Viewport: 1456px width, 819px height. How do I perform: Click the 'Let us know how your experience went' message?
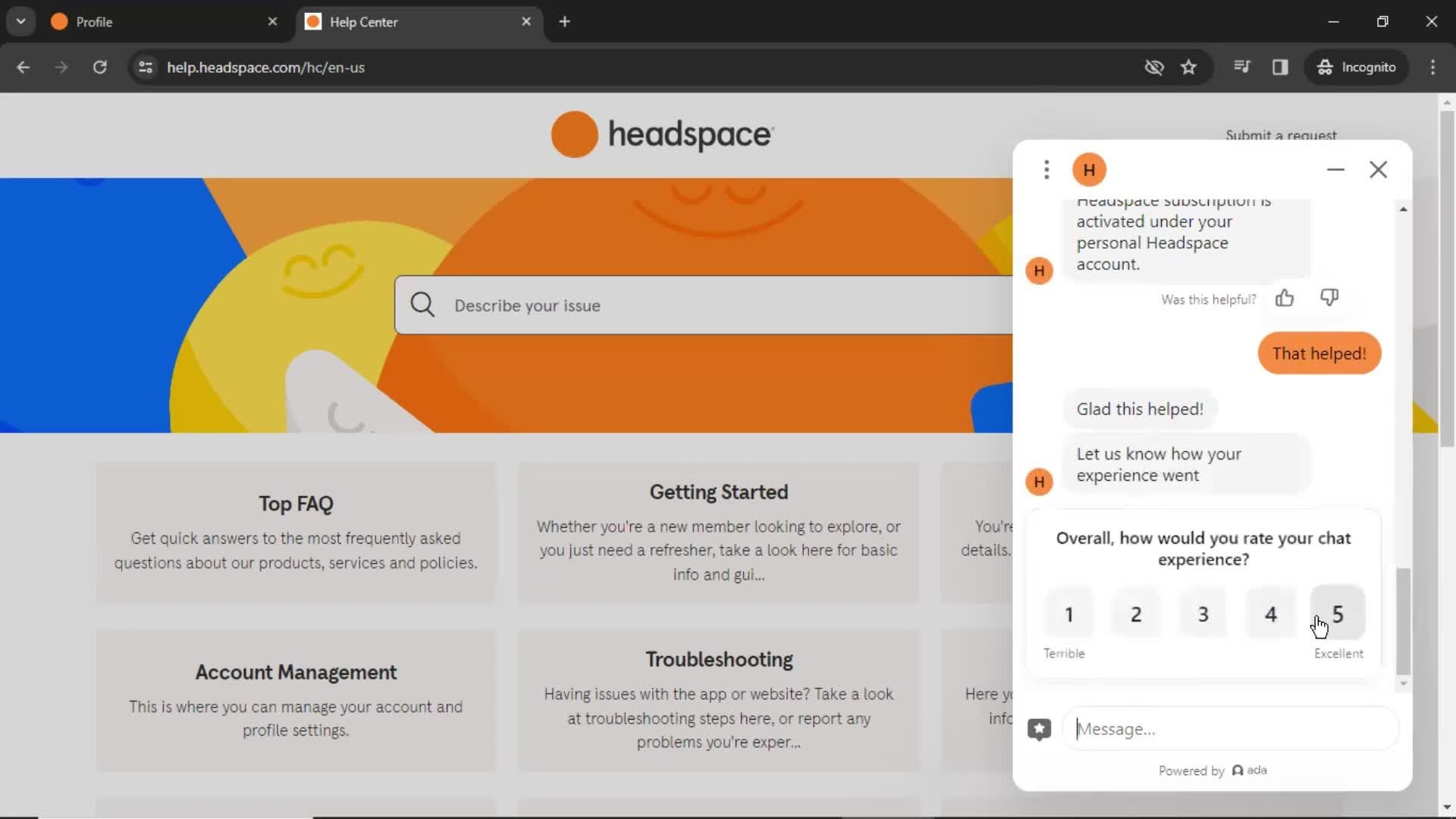[x=1186, y=464]
